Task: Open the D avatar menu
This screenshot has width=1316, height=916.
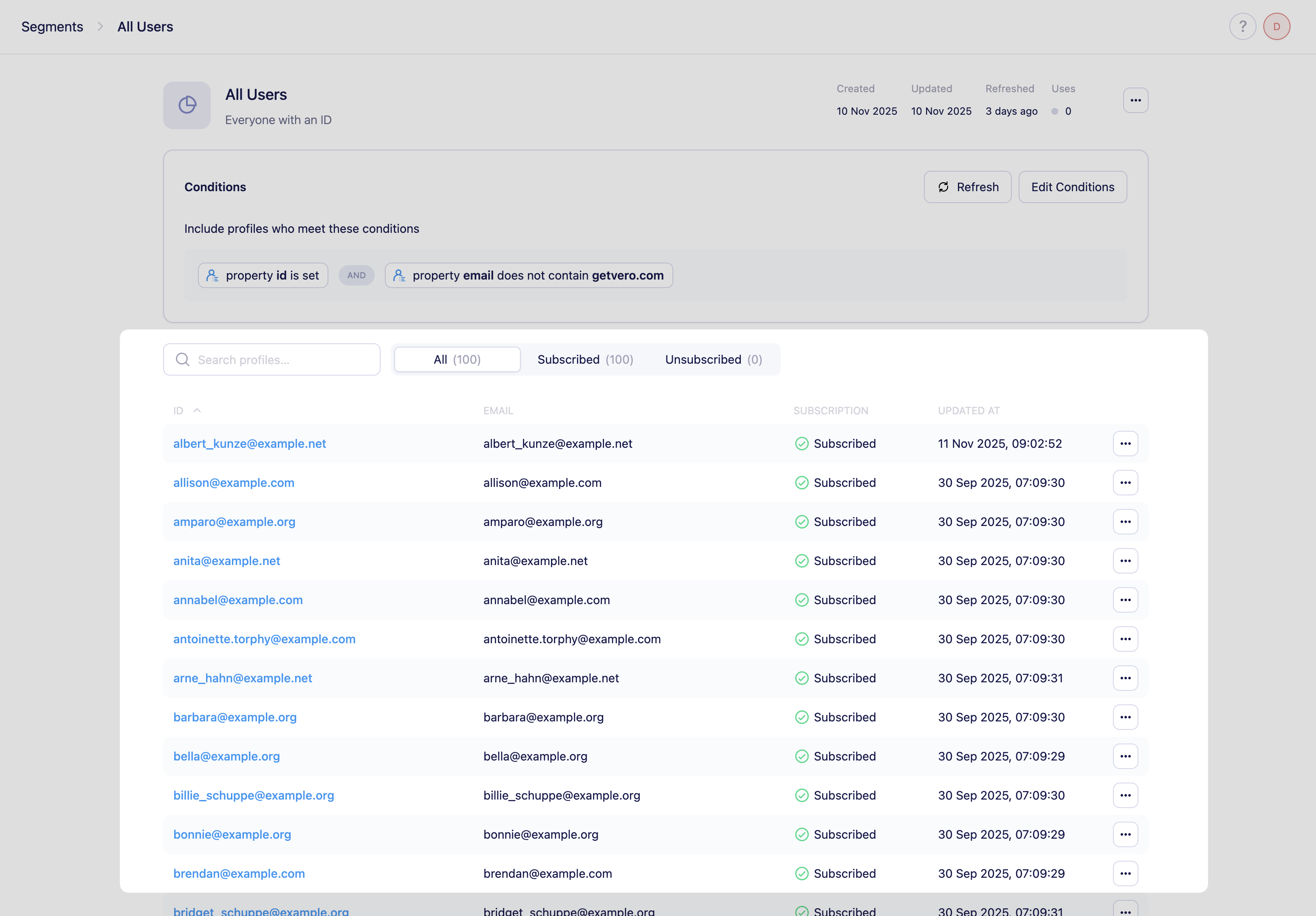Action: 1276,26
